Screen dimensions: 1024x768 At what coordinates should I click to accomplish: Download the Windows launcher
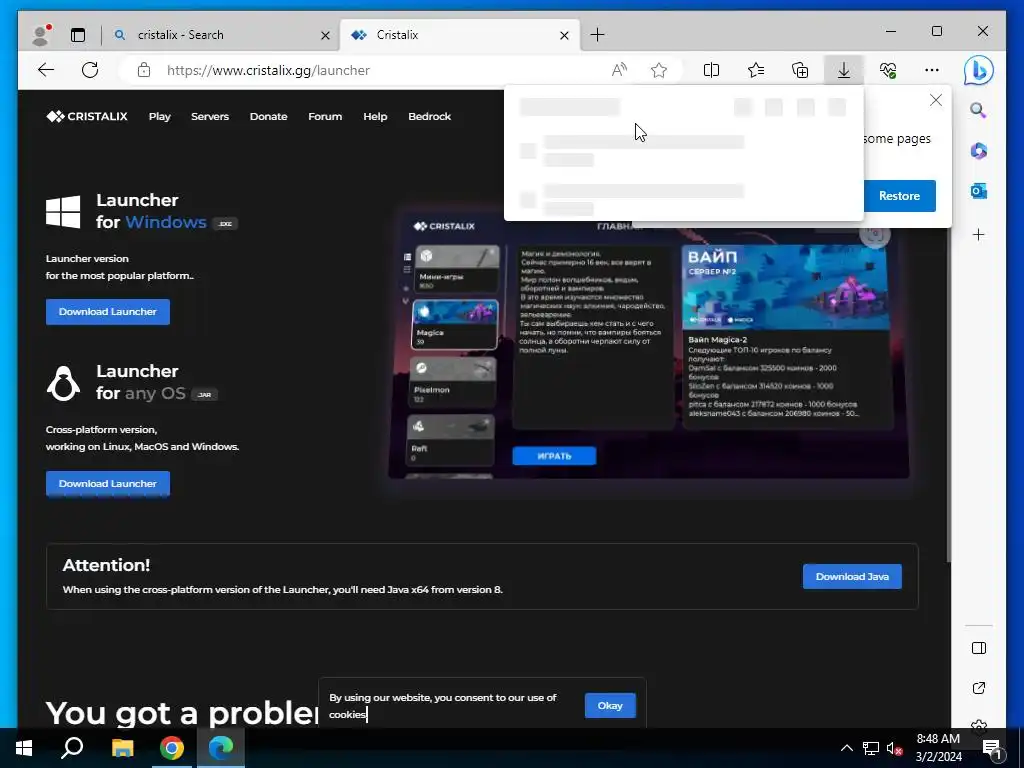[x=108, y=312]
